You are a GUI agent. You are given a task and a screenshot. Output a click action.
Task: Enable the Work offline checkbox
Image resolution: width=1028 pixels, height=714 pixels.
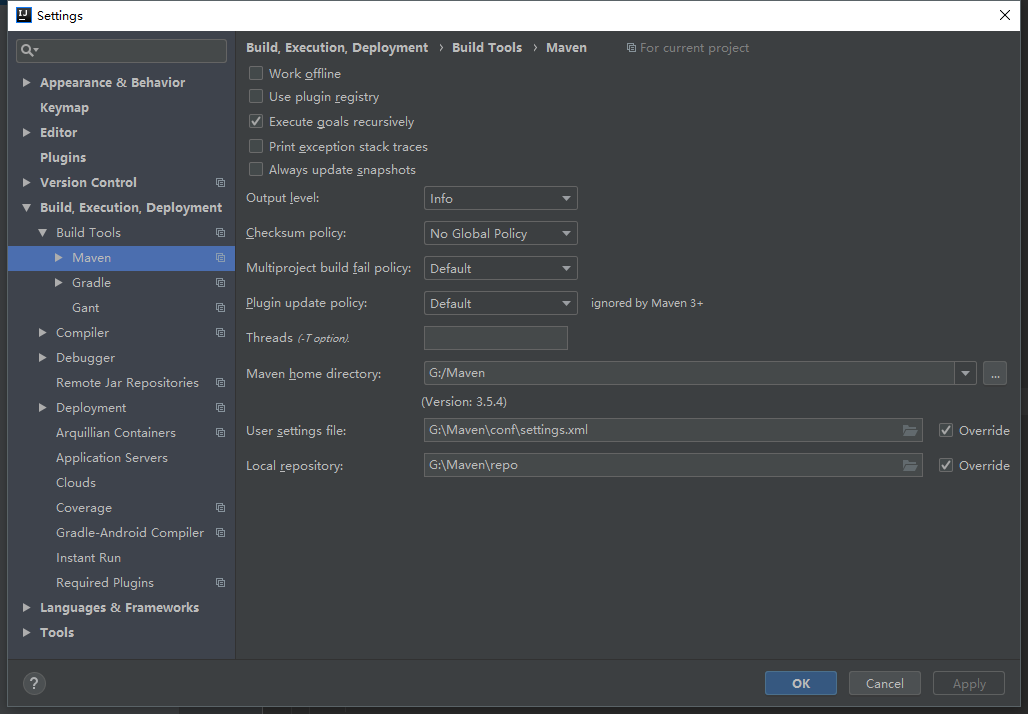[256, 73]
